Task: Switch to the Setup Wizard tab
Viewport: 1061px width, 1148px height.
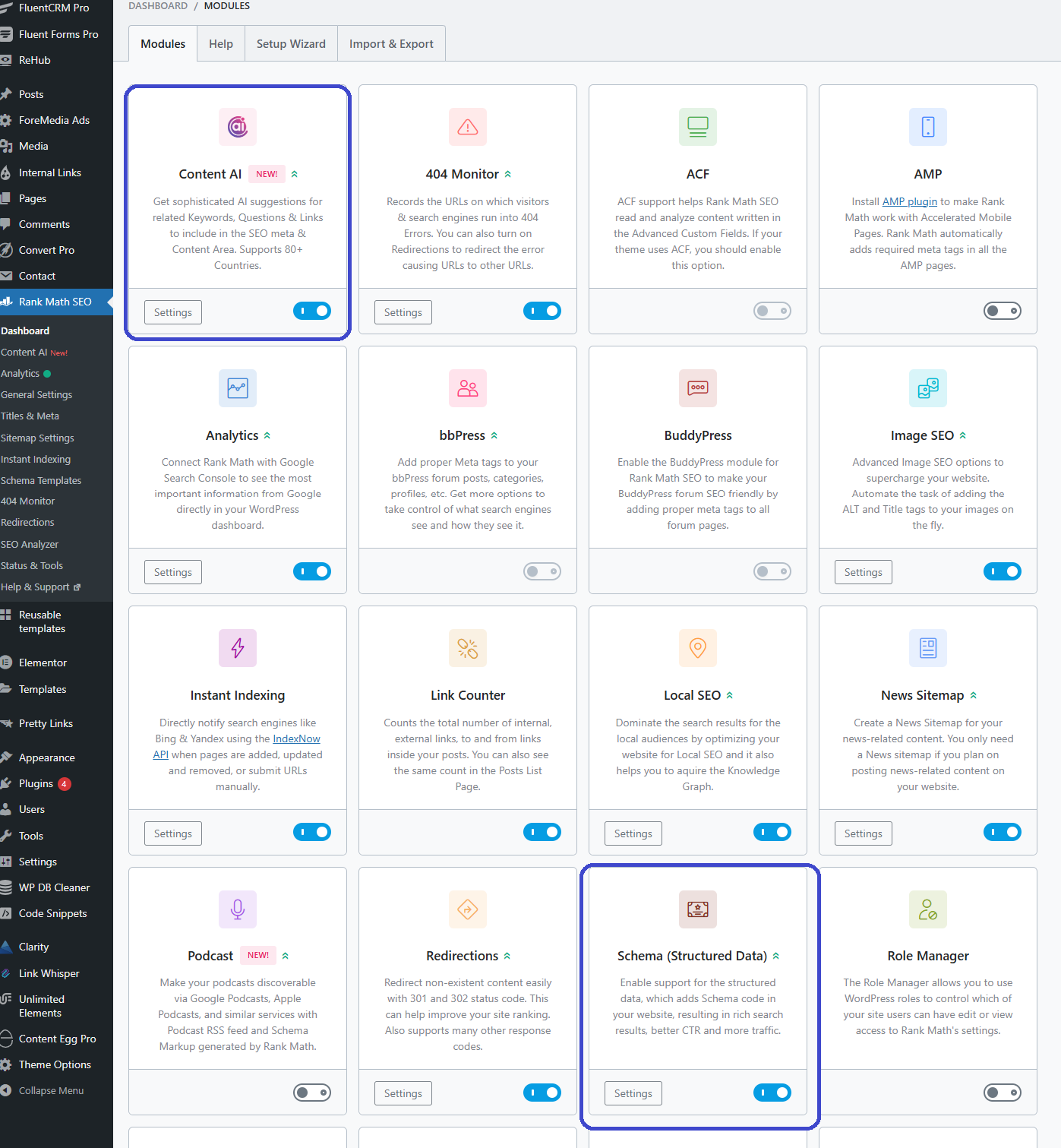Action: 291,43
